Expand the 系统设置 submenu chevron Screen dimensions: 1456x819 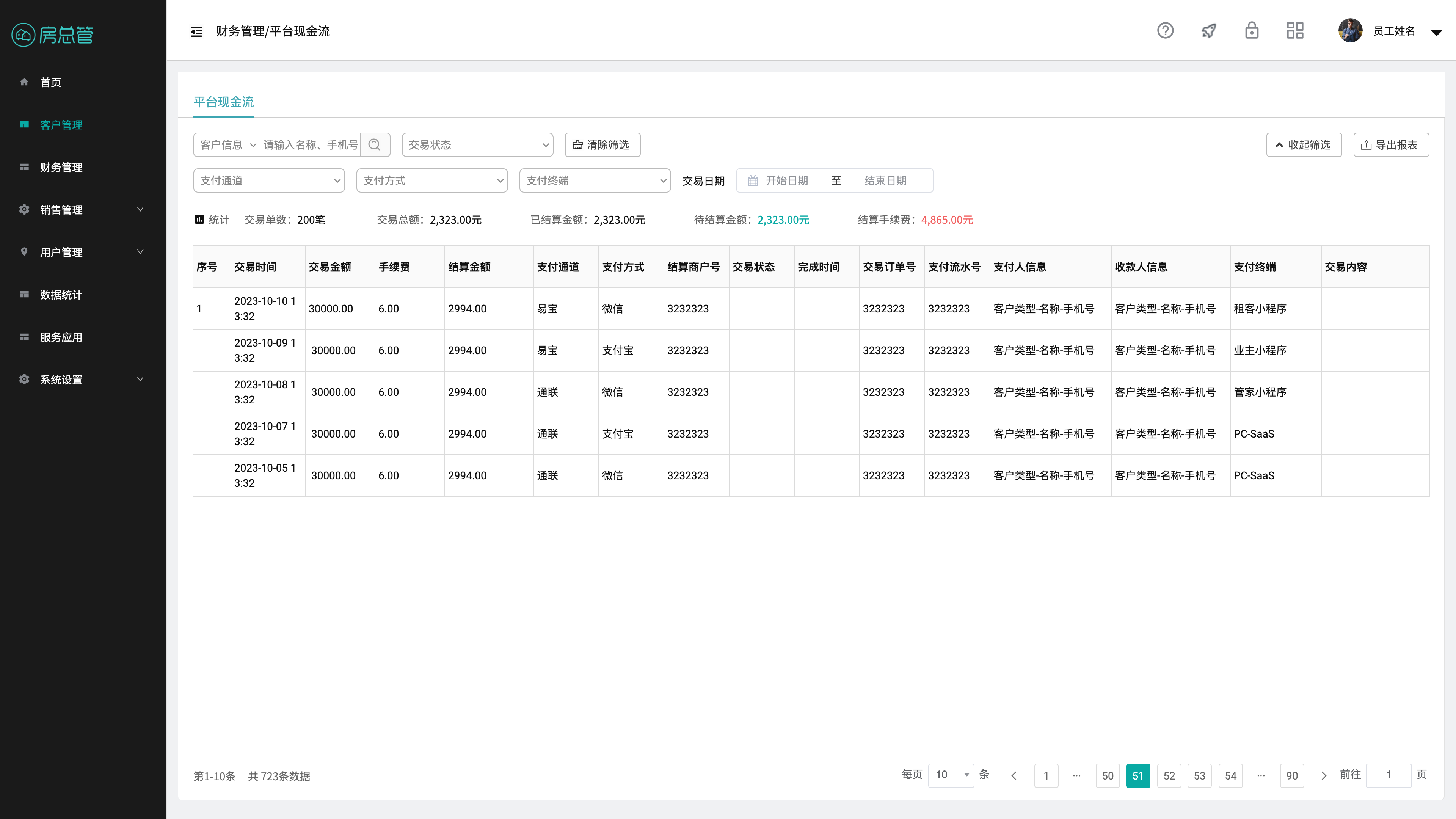coord(140,379)
